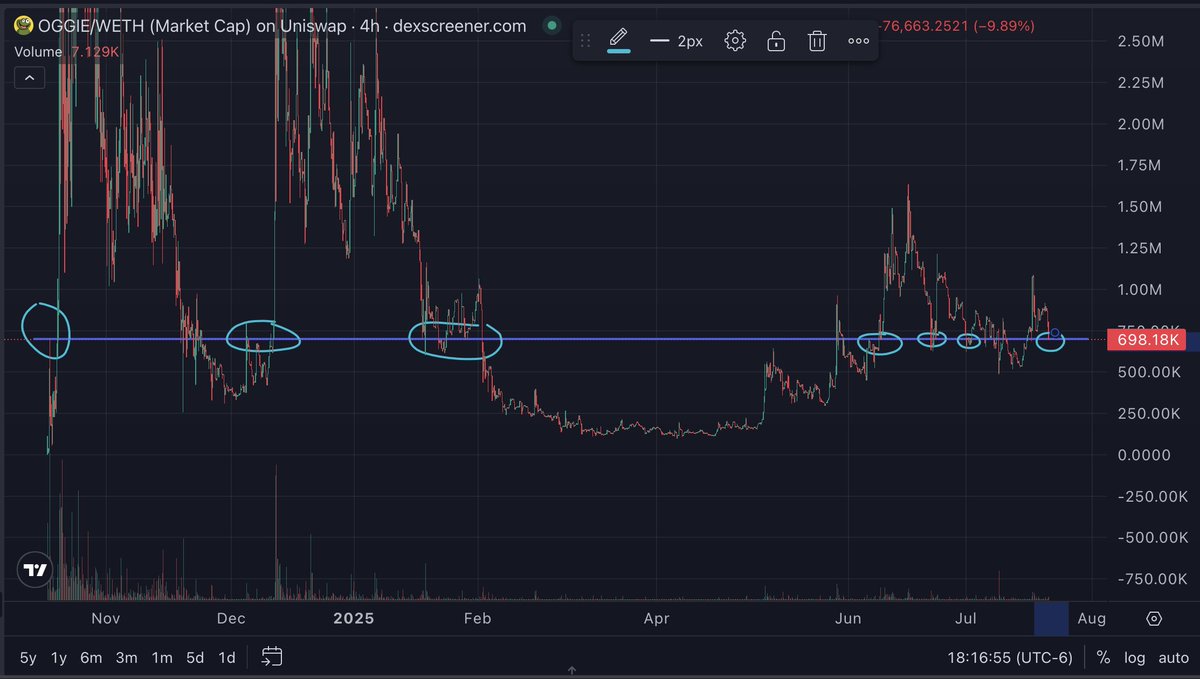Click OGGIE token logo icon
This screenshot has height=679, width=1200.
tap(22, 26)
